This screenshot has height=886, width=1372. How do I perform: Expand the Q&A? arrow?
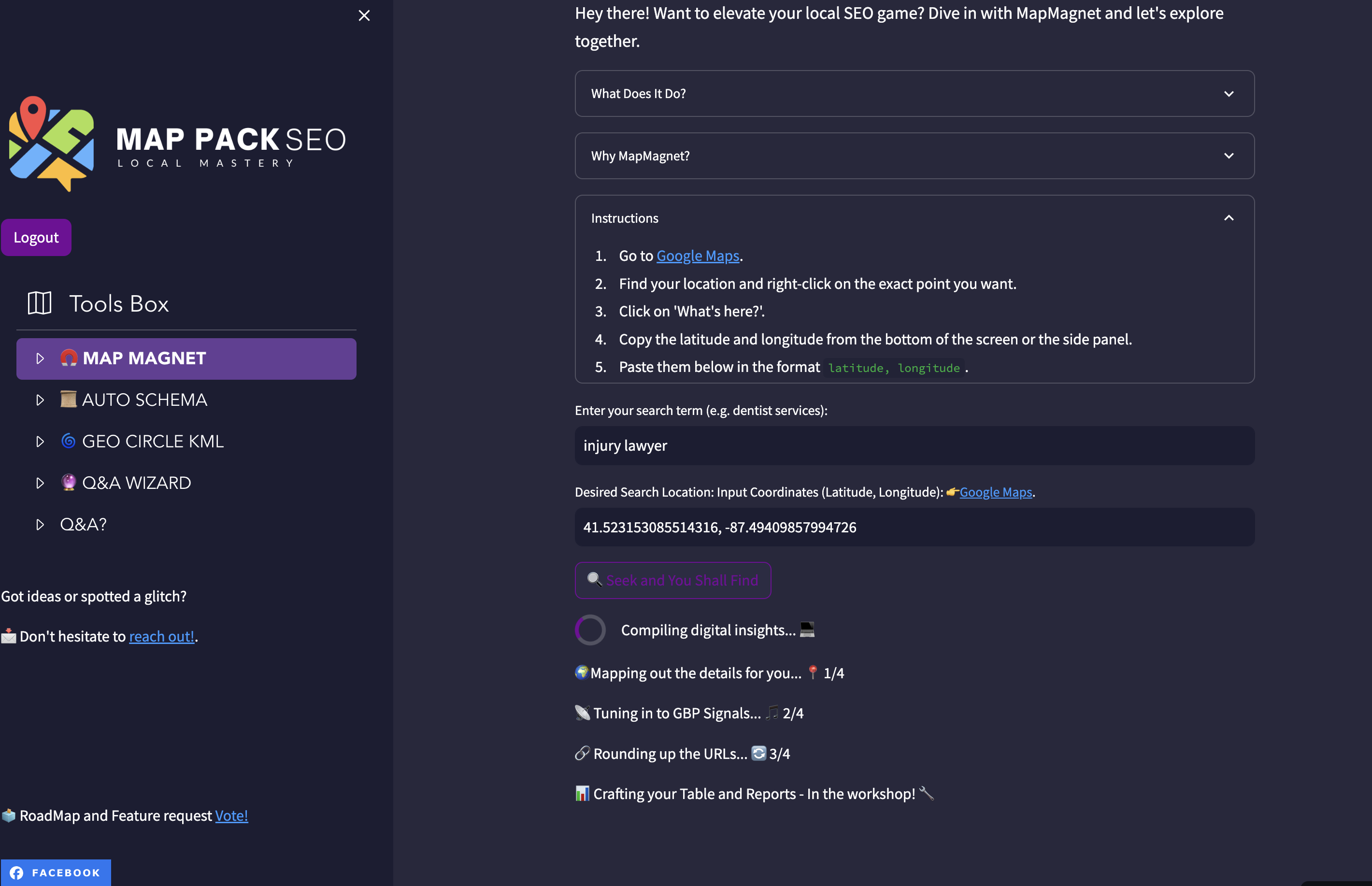pos(40,524)
